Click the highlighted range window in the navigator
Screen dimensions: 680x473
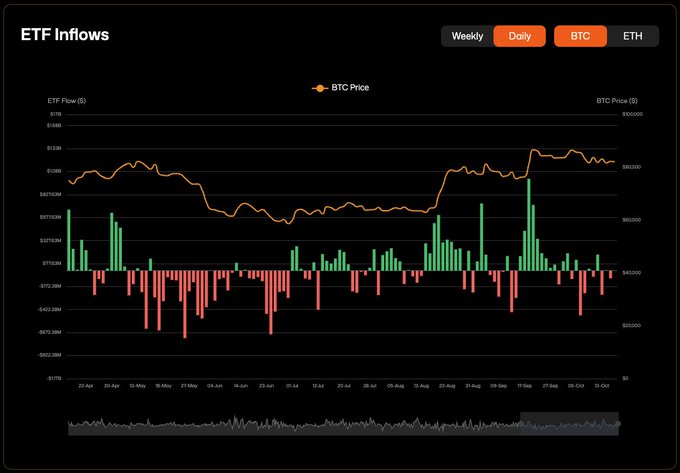click(x=569, y=424)
